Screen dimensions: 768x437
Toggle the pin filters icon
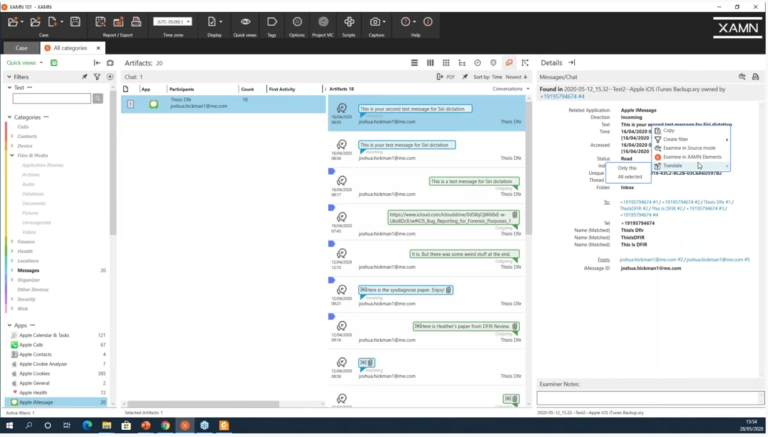point(84,77)
